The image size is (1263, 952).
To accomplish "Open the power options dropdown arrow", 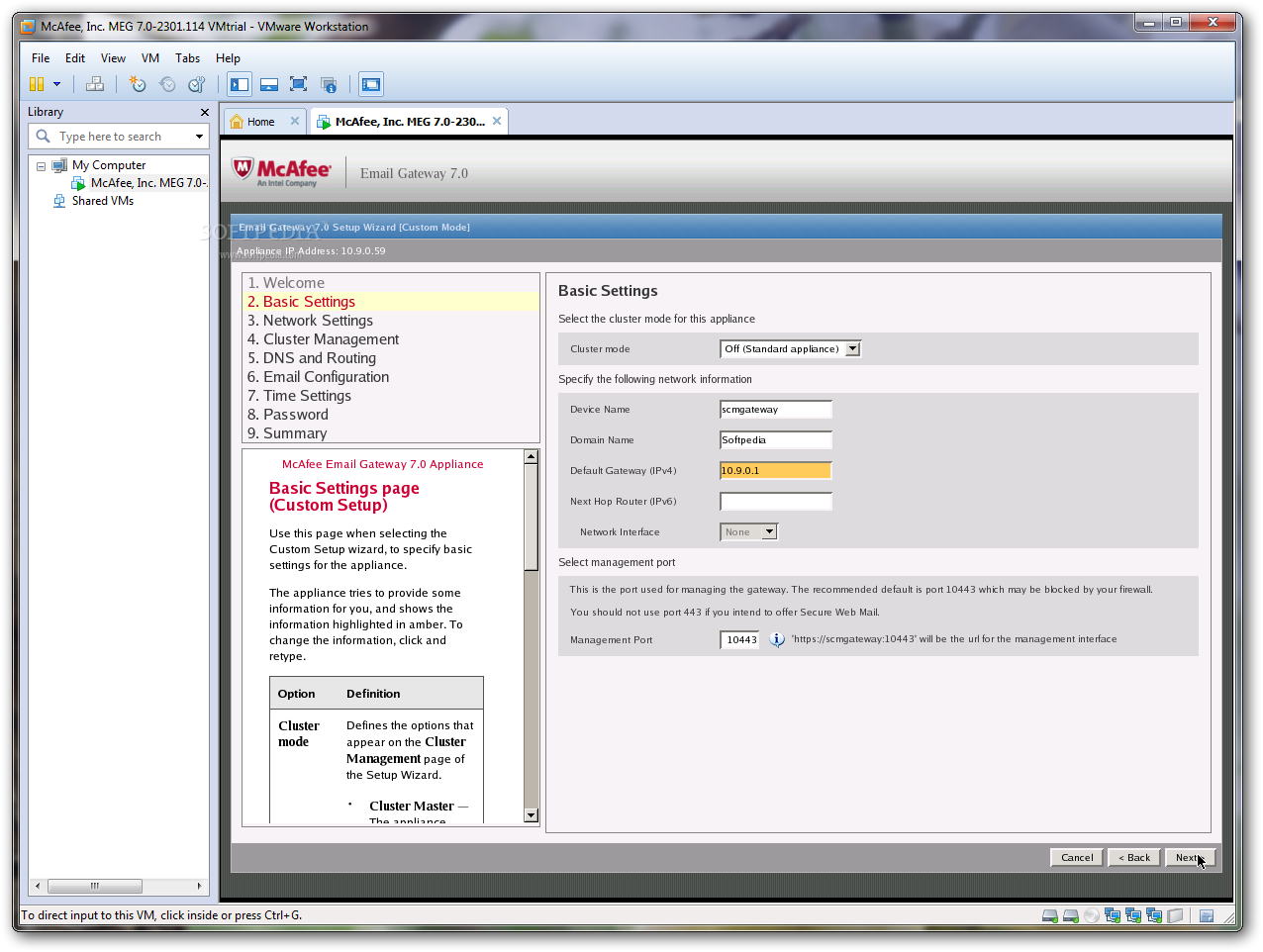I will (x=56, y=84).
